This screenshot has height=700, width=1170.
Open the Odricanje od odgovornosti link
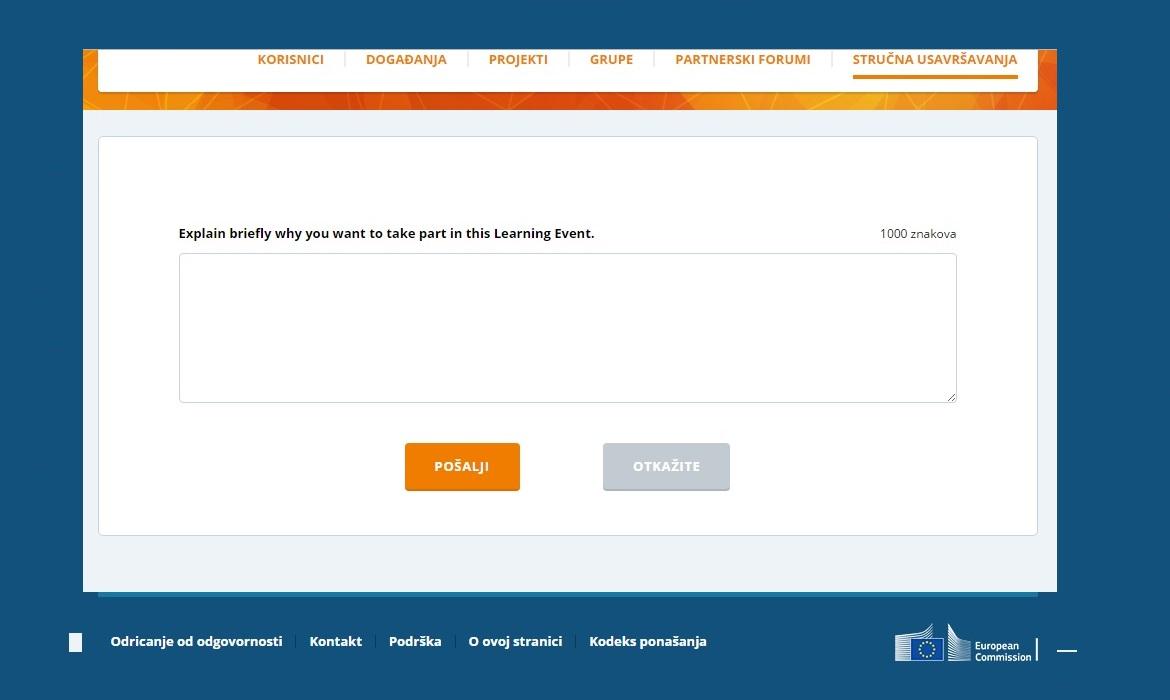click(196, 642)
